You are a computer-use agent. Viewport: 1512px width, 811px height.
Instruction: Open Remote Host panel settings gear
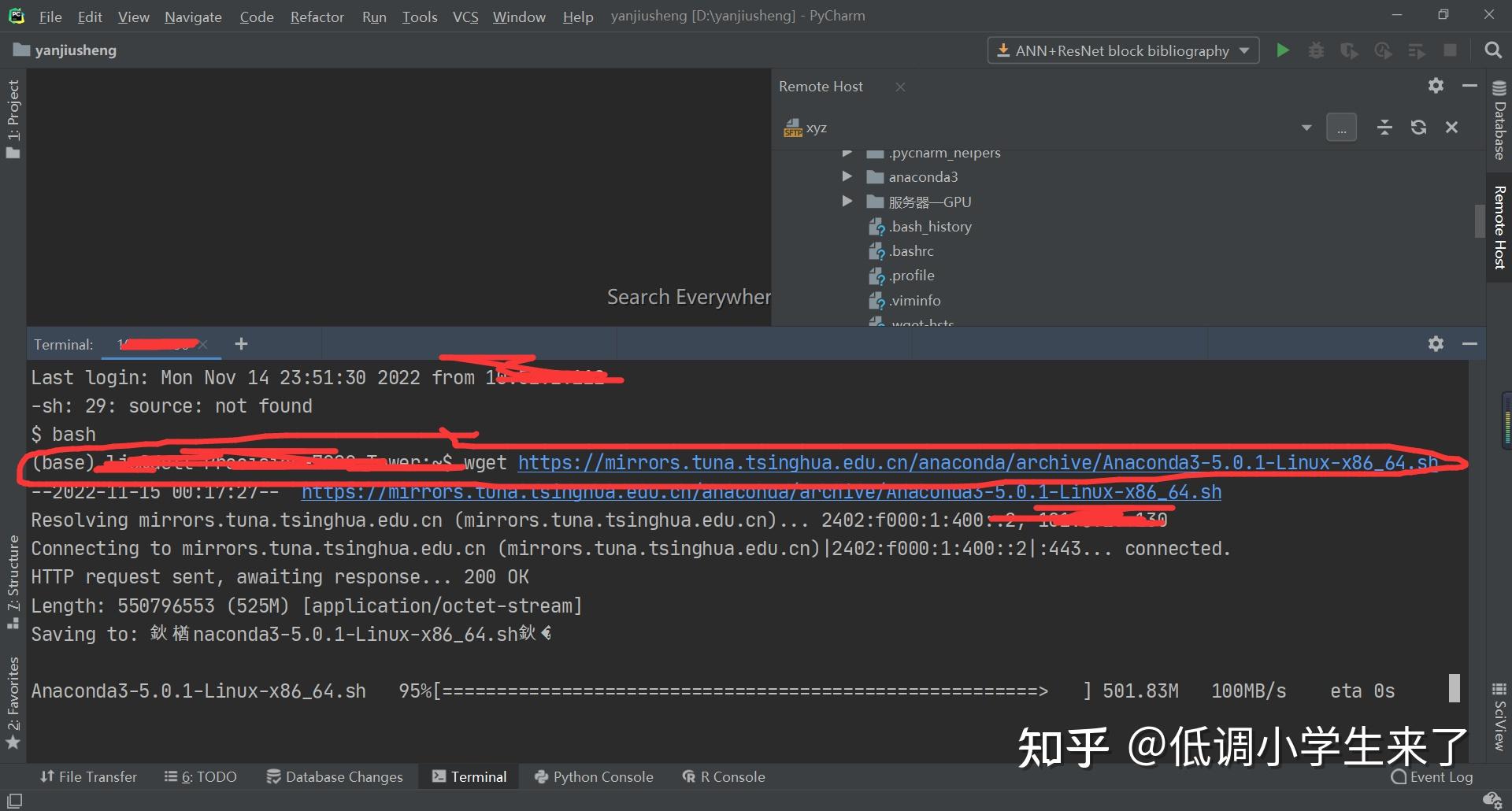[x=1436, y=86]
